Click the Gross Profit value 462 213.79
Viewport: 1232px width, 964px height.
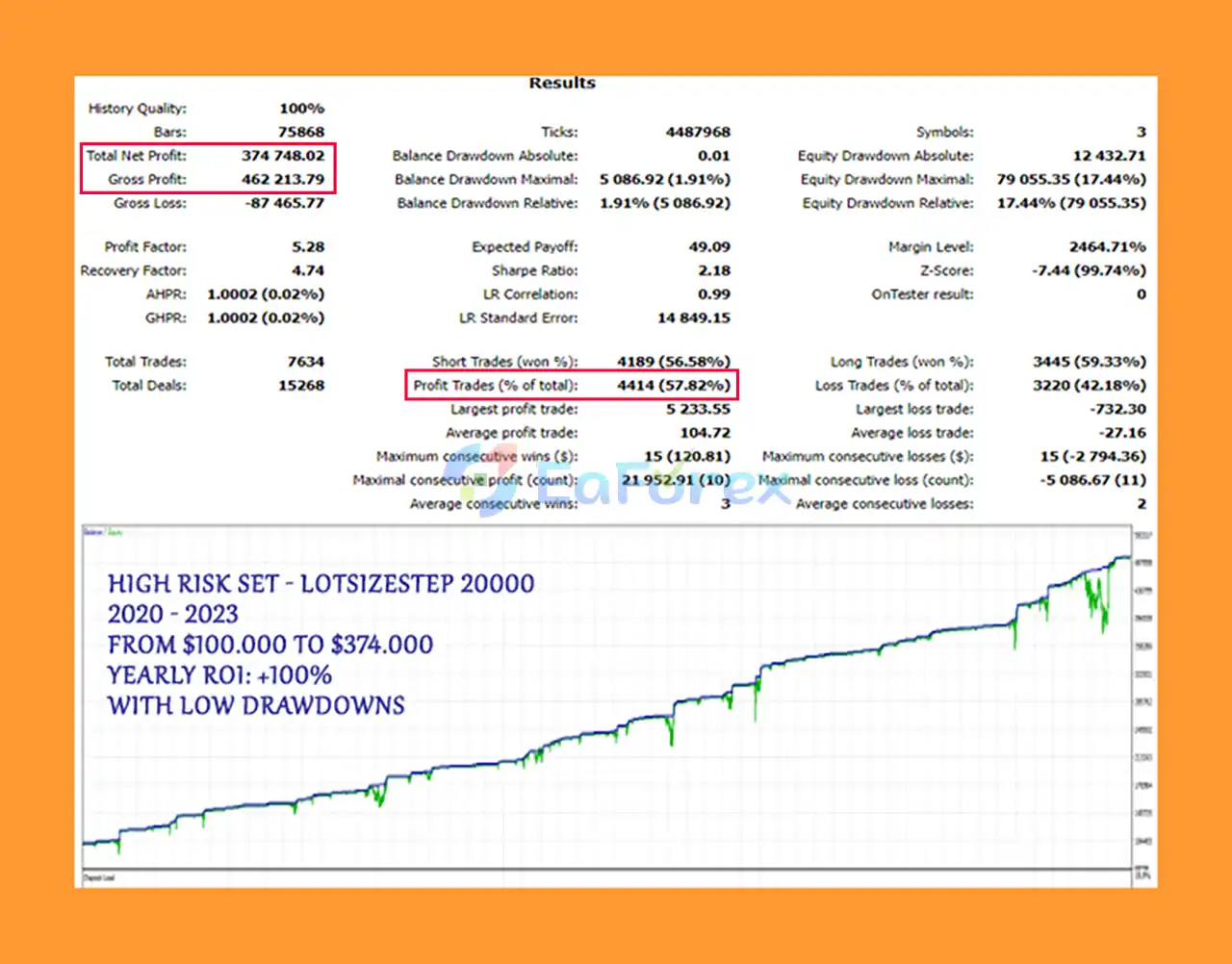[x=282, y=180]
